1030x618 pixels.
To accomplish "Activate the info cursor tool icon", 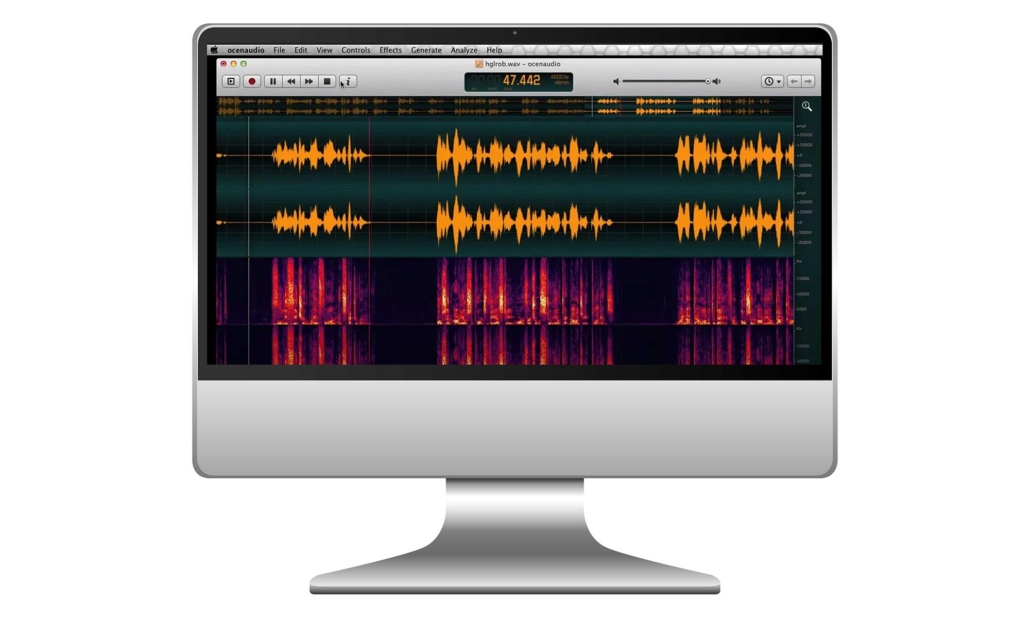I will click(347, 81).
